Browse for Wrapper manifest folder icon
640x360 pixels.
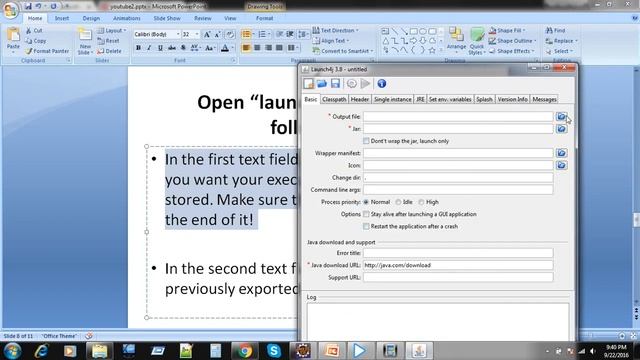click(562, 153)
